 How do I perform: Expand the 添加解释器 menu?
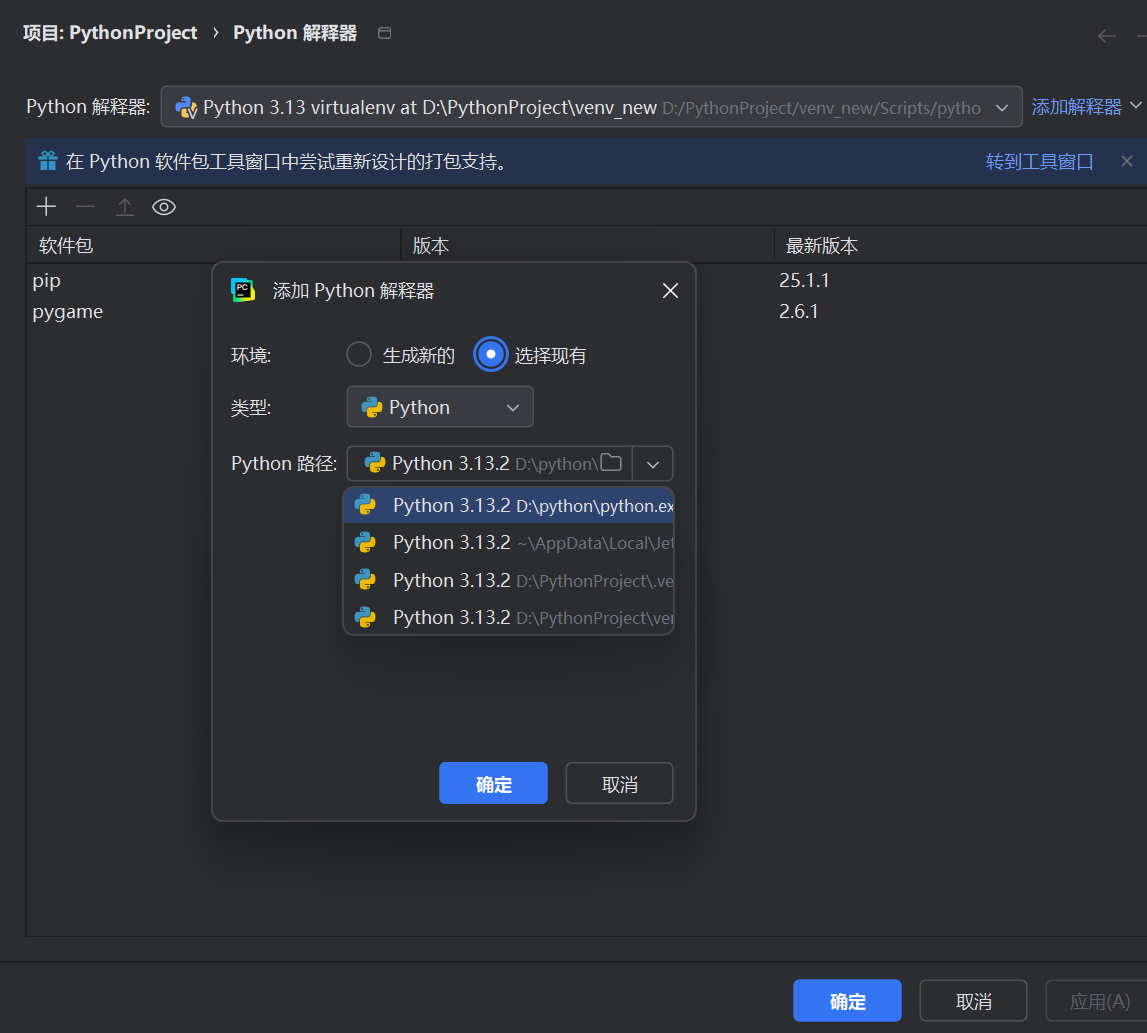[x=1086, y=107]
